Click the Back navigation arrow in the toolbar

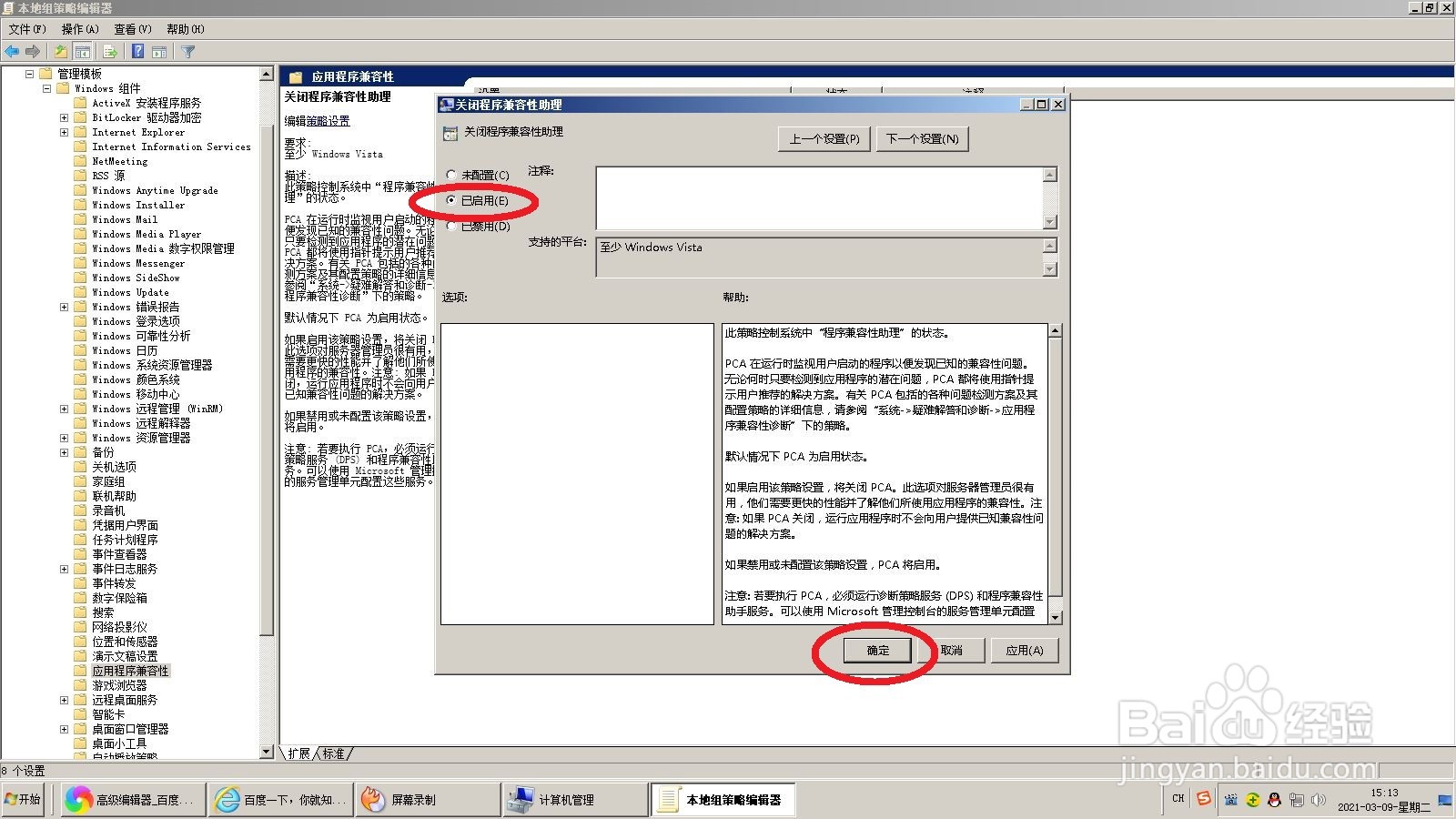point(11,51)
